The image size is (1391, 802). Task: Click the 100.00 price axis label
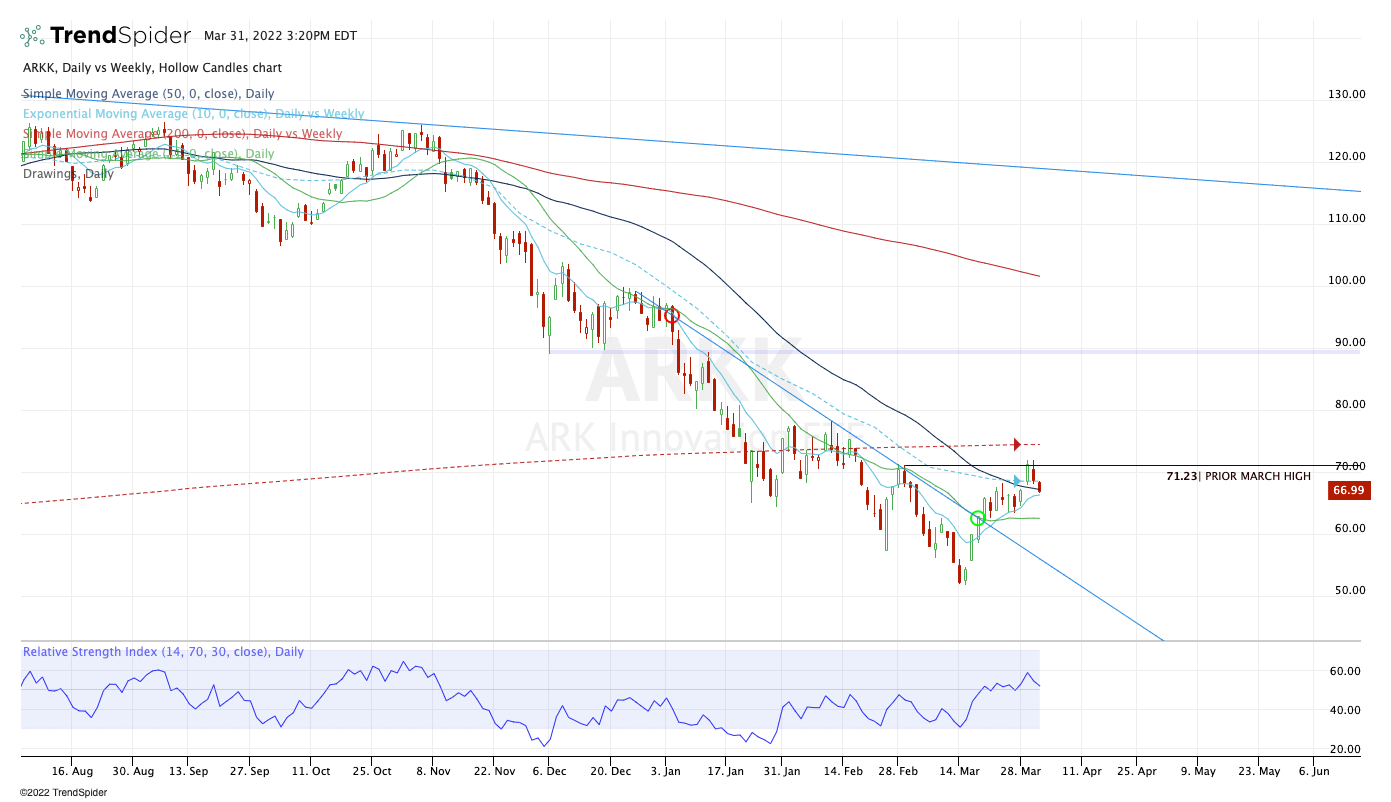point(1346,281)
